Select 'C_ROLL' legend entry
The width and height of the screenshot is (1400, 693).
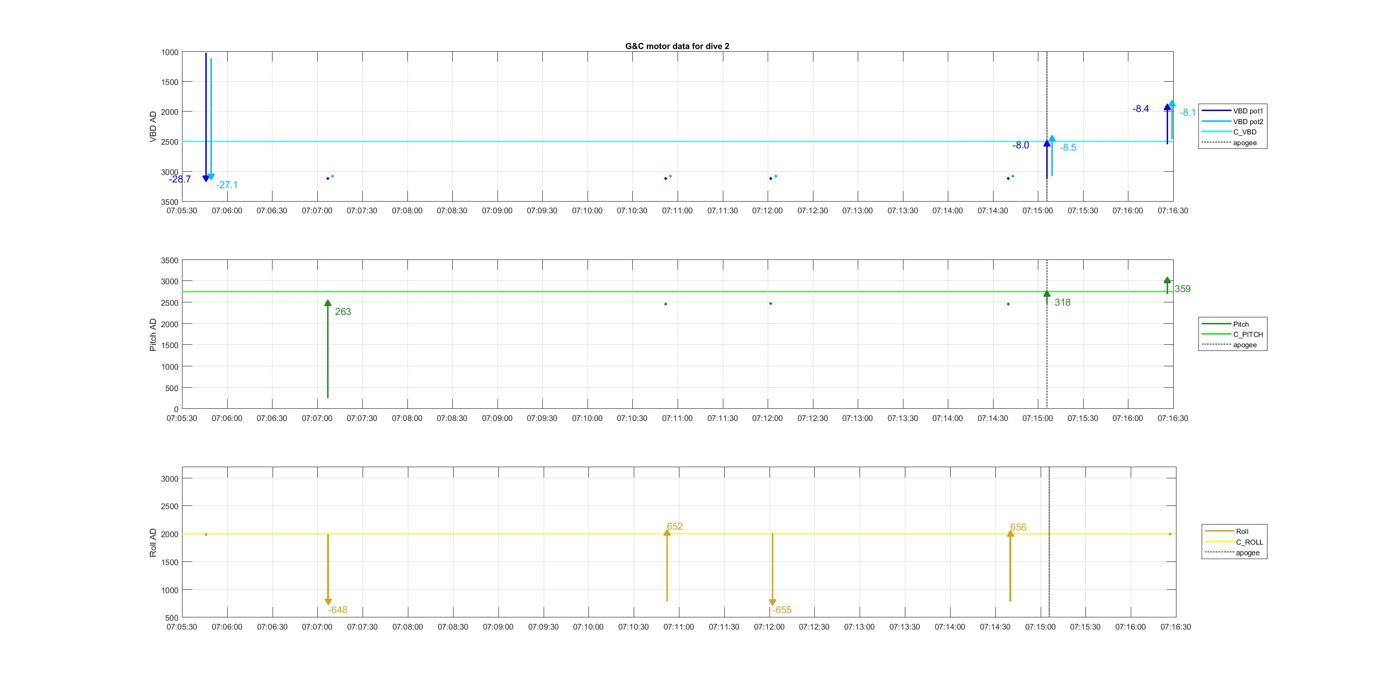point(1234,542)
